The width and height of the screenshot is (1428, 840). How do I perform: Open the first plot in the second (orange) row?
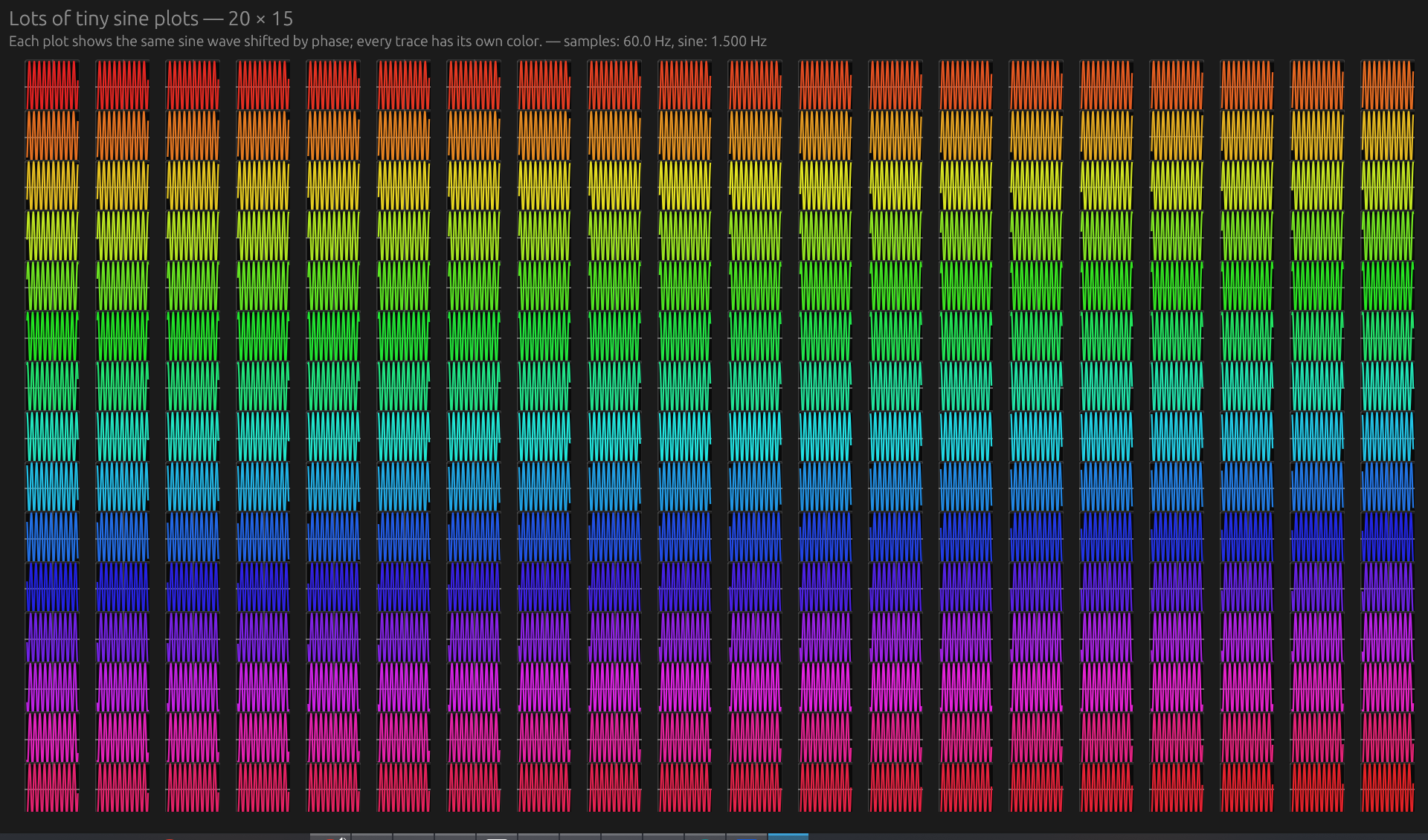point(52,135)
